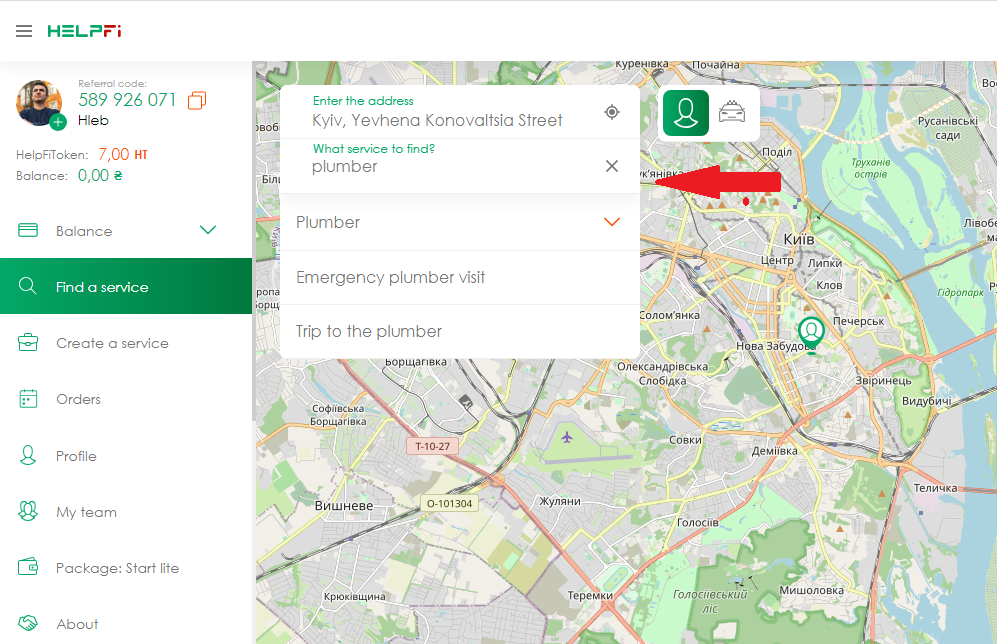This screenshot has width=997, height=644.
Task: Select Trip to the plumber
Action: 369,331
